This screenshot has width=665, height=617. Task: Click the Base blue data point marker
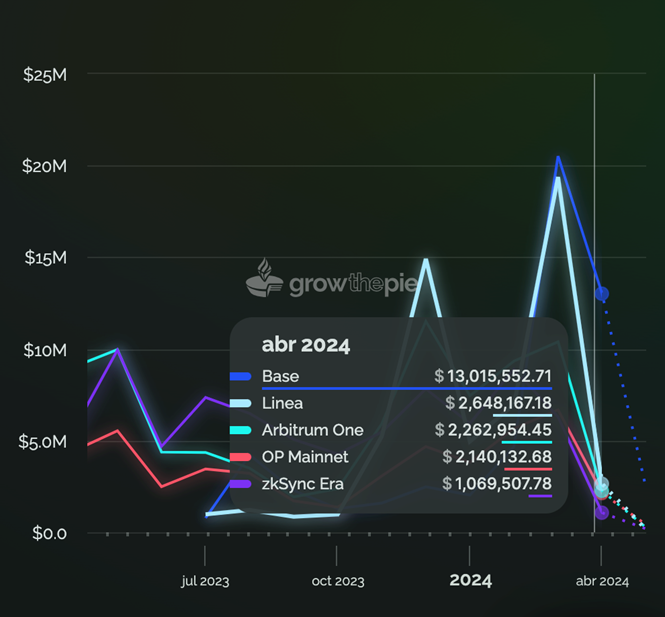602,293
